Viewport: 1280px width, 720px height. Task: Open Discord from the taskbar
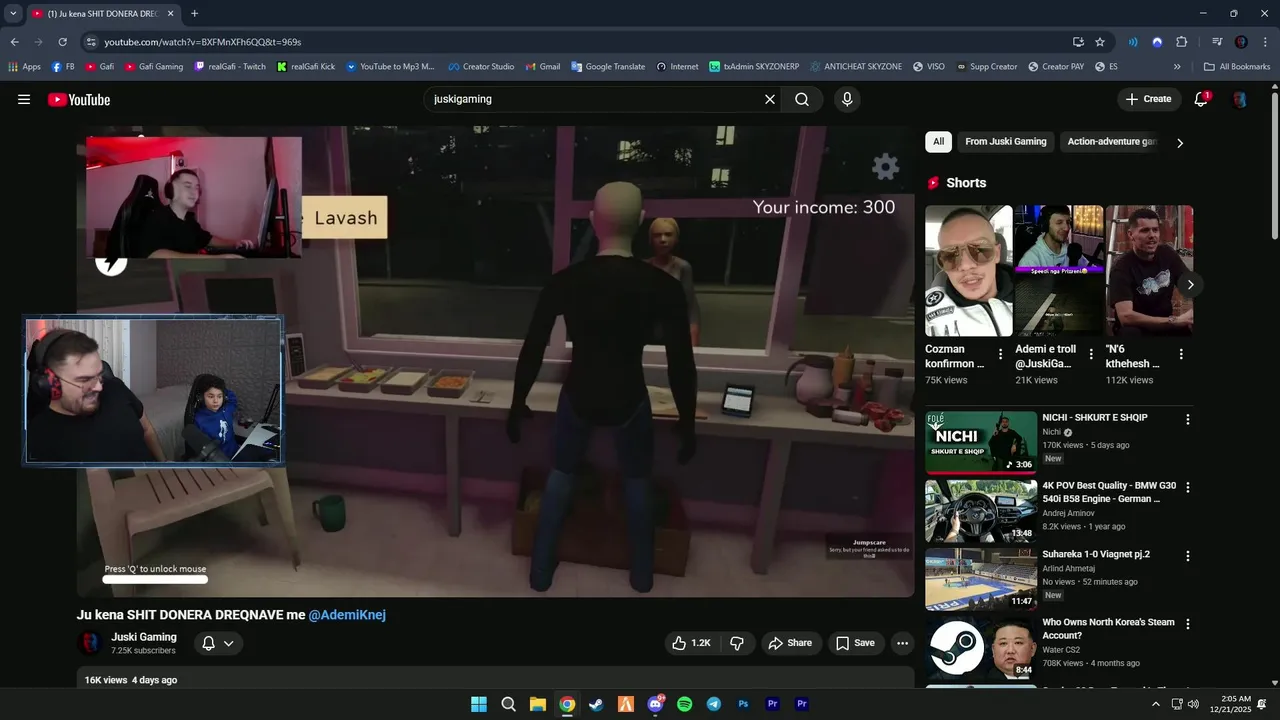(655, 704)
